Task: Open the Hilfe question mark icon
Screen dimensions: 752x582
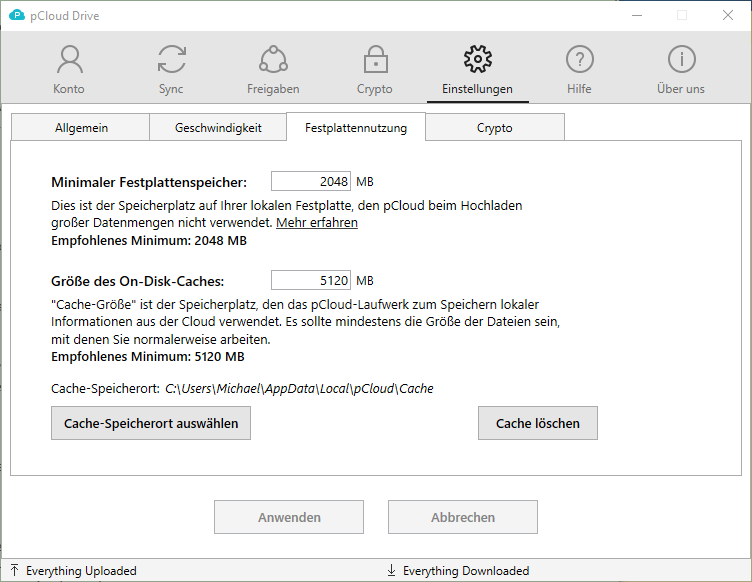Action: click(x=580, y=59)
